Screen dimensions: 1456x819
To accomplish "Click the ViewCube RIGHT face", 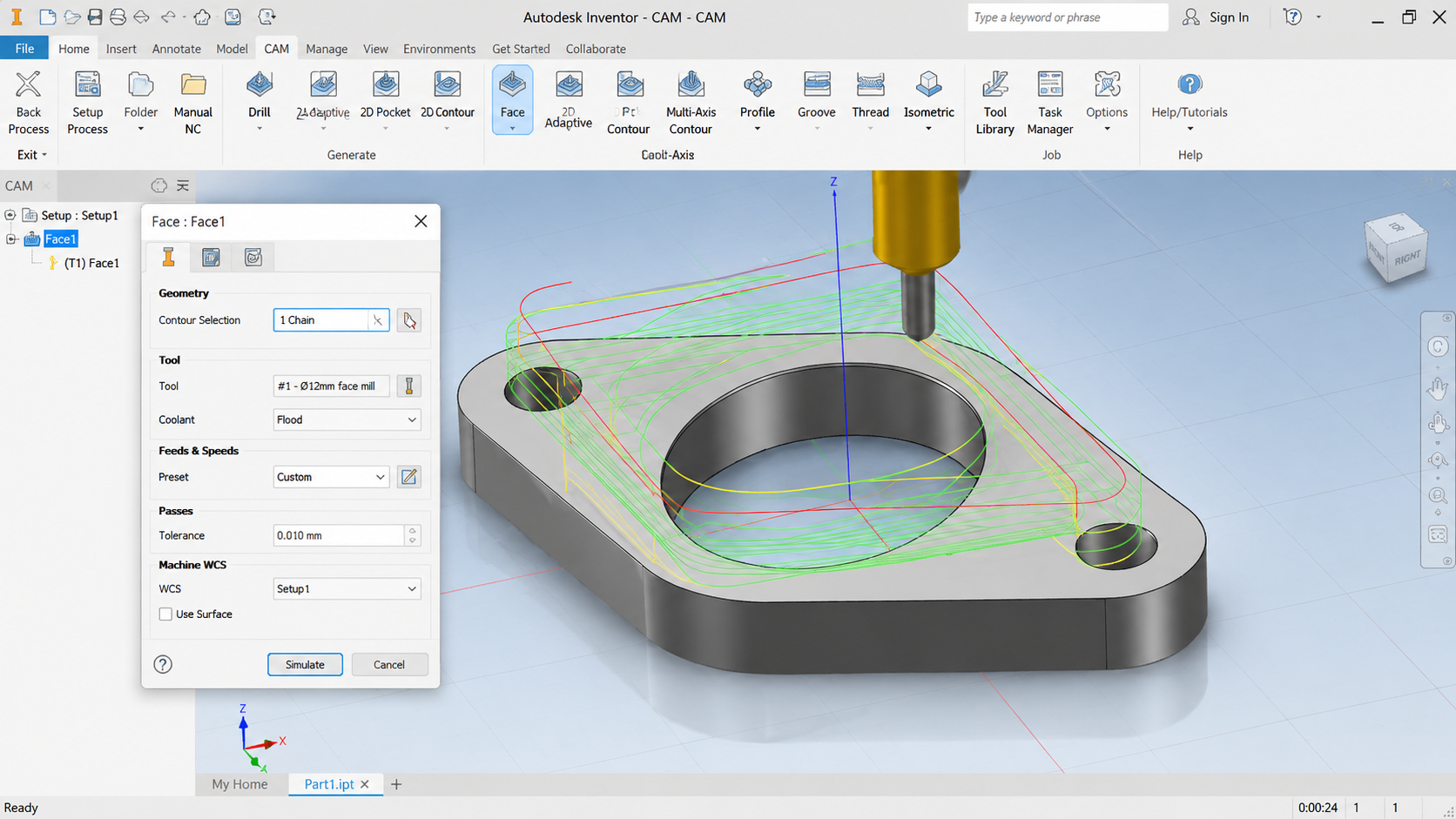I will pyautogui.click(x=1406, y=258).
